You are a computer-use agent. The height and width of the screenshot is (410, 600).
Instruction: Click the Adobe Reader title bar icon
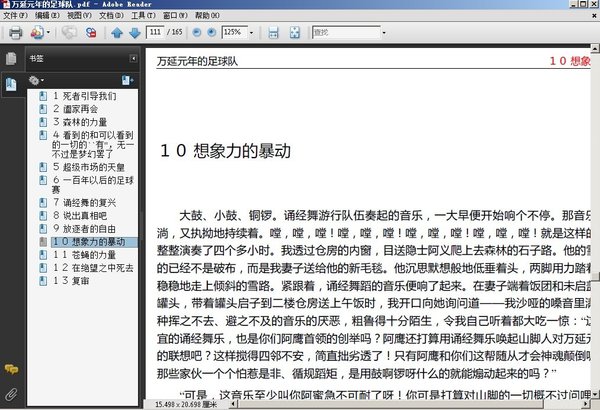[x=5, y=4]
